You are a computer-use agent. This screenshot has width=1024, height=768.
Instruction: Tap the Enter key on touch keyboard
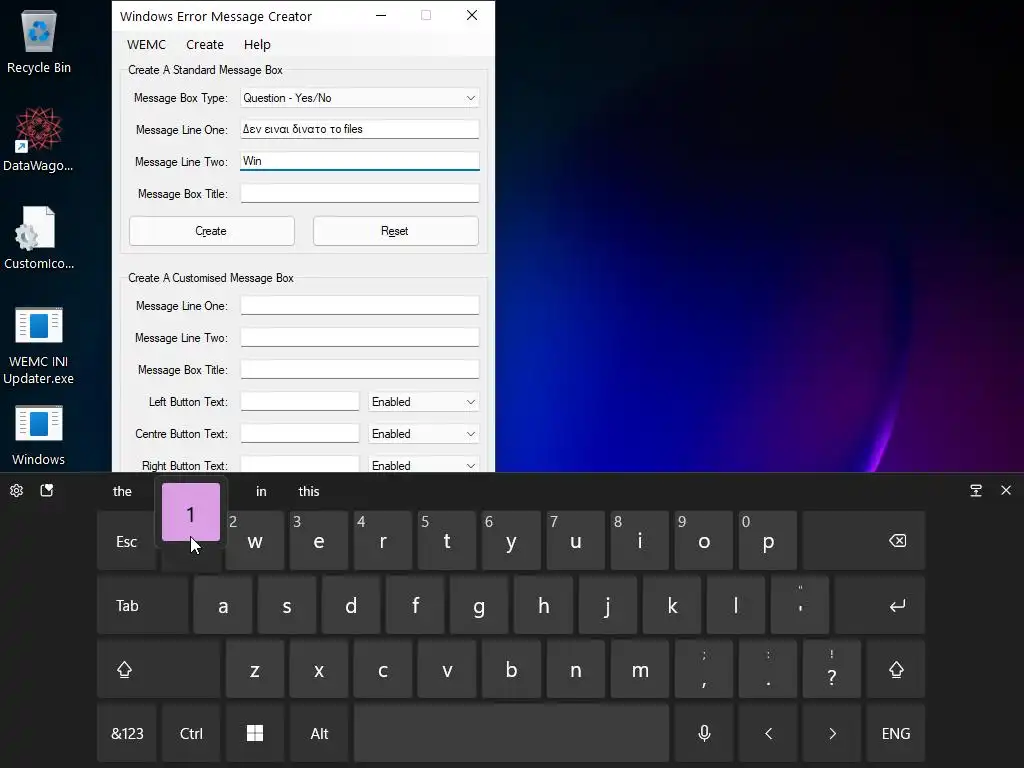pyautogui.click(x=880, y=605)
